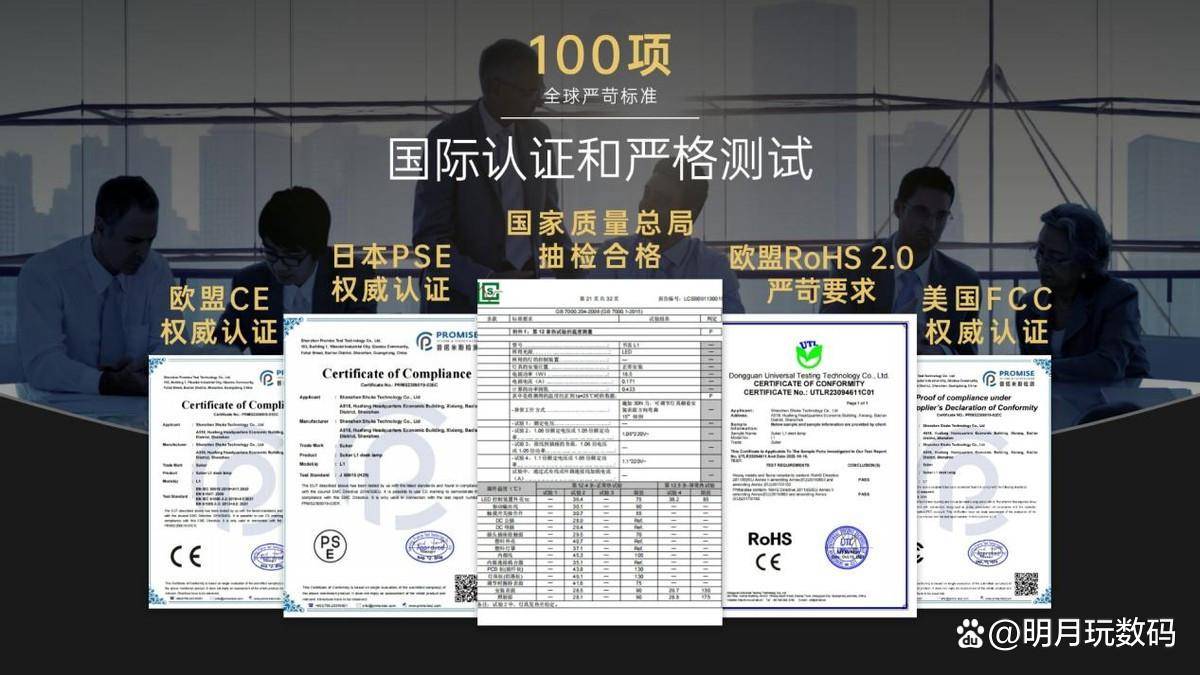Click the green square logo atop the test report
This screenshot has height=675, width=1200.
click(488, 293)
